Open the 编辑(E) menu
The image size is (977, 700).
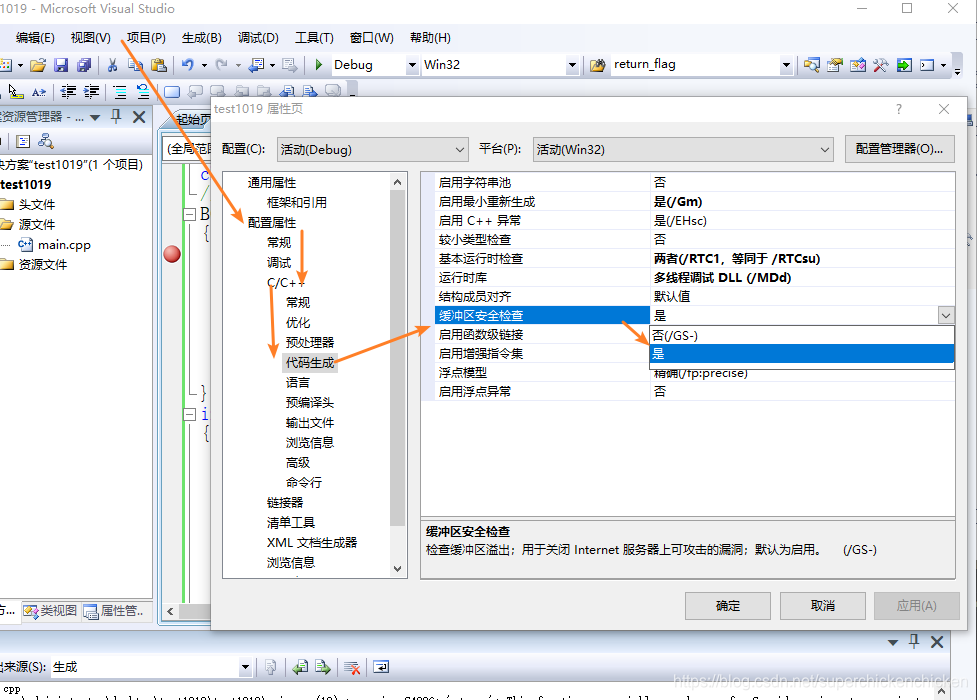pos(35,37)
